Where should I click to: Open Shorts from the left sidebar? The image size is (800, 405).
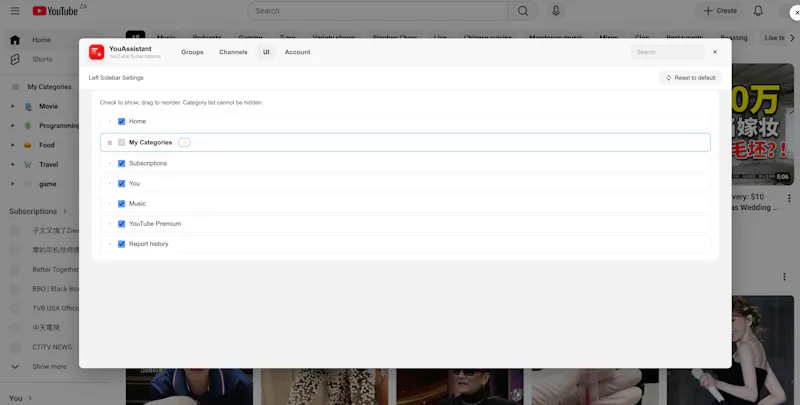click(41, 59)
